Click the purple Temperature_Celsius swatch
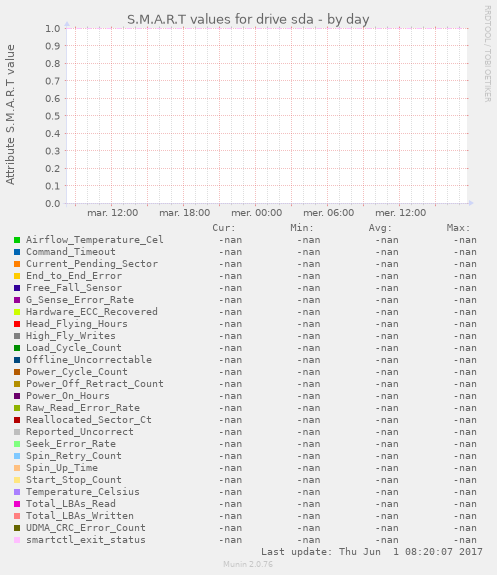 [x=17, y=492]
